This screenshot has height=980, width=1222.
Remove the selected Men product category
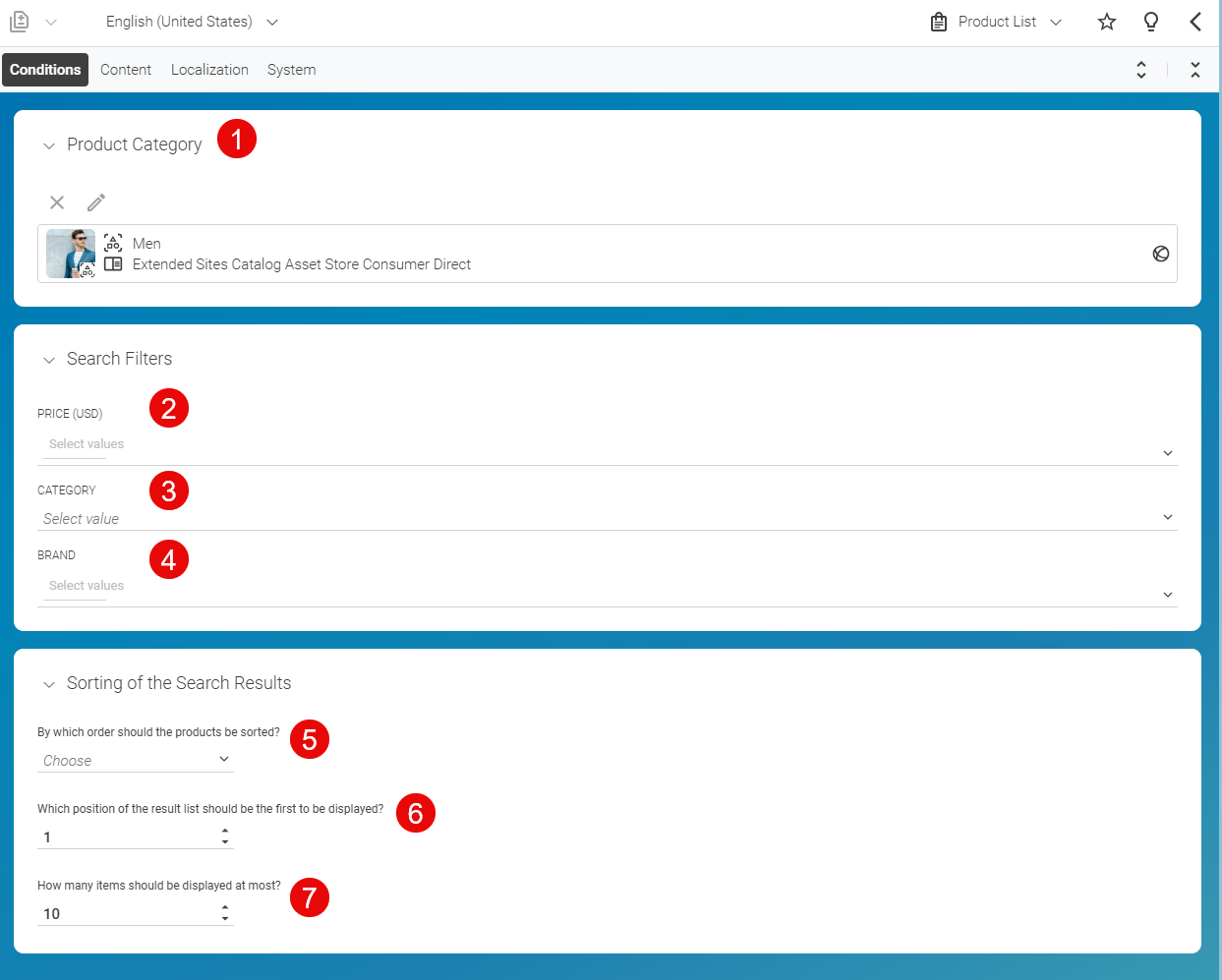(x=56, y=202)
